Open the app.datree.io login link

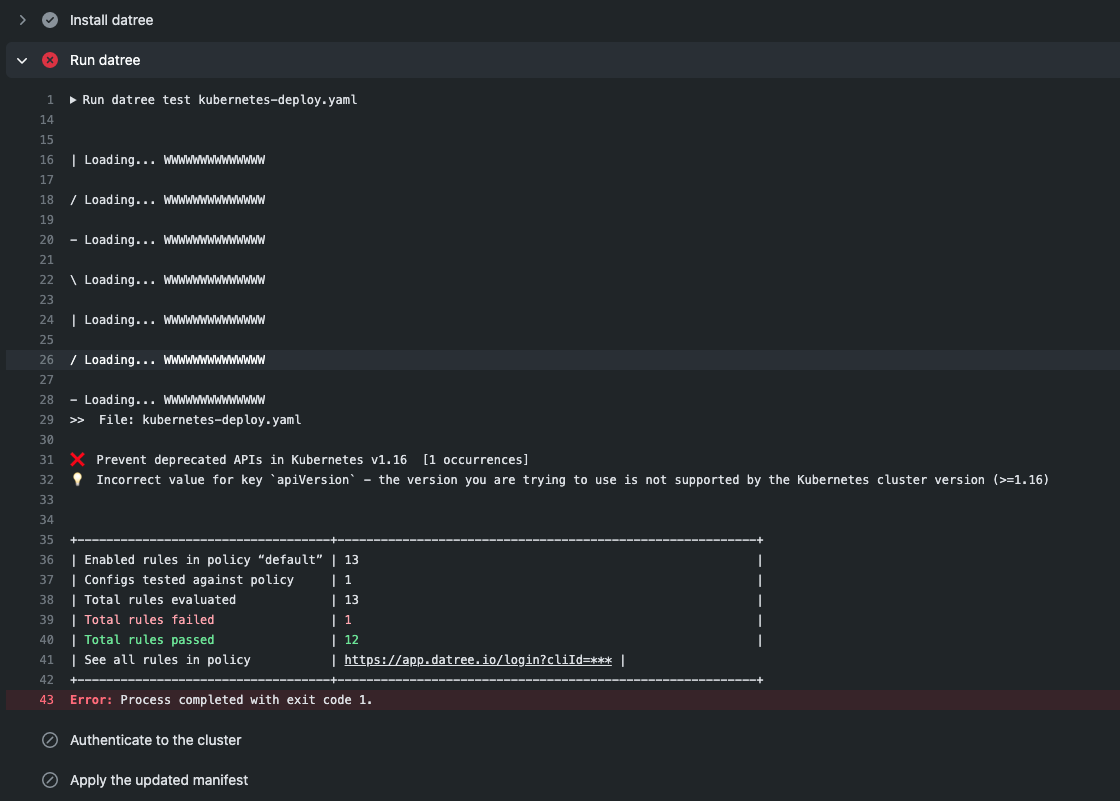click(x=478, y=660)
